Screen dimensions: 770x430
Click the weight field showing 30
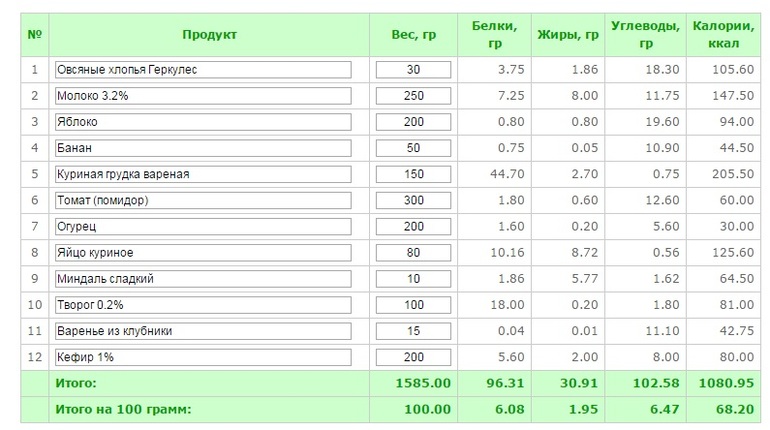(x=414, y=69)
